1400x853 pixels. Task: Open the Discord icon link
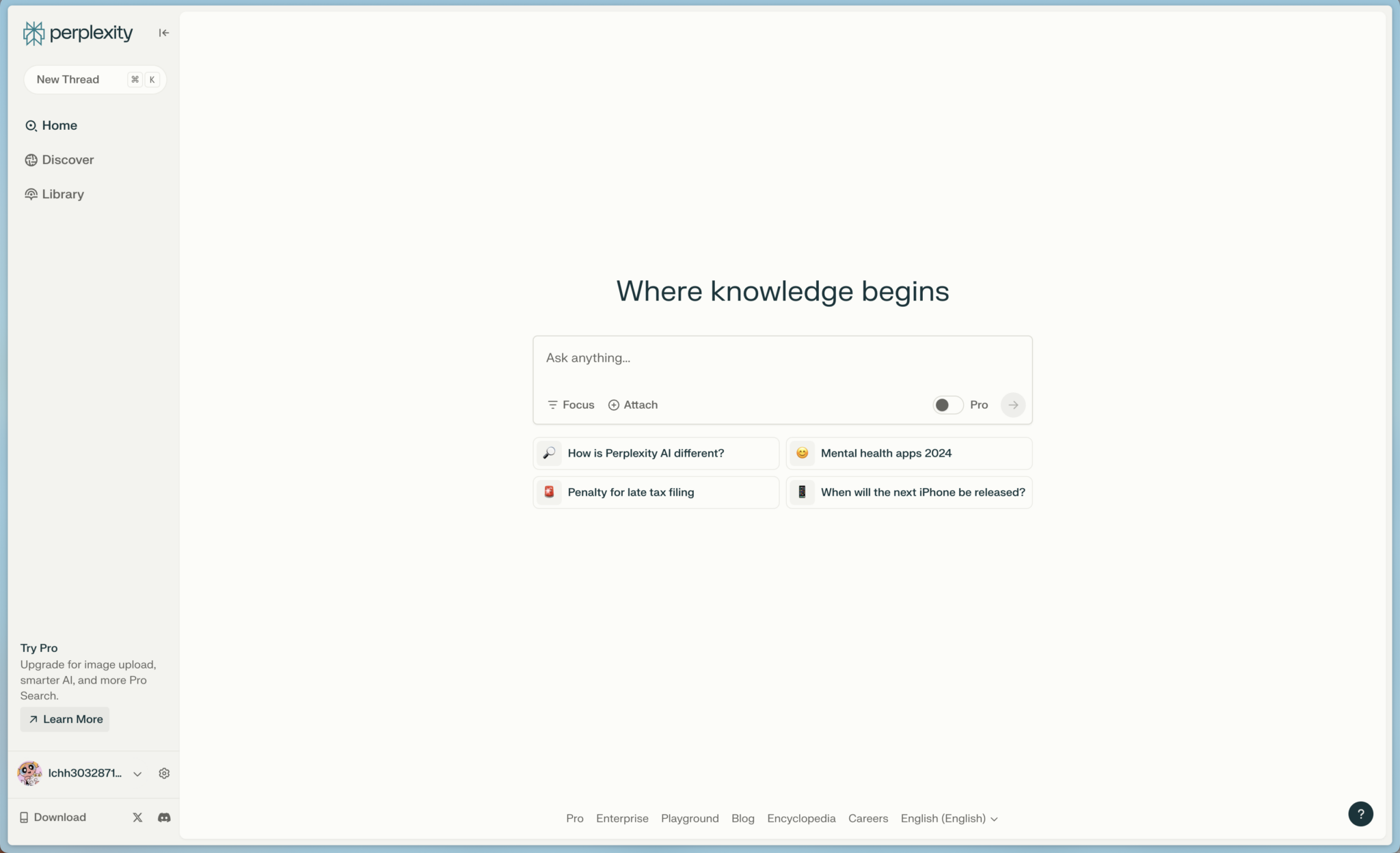tap(164, 817)
